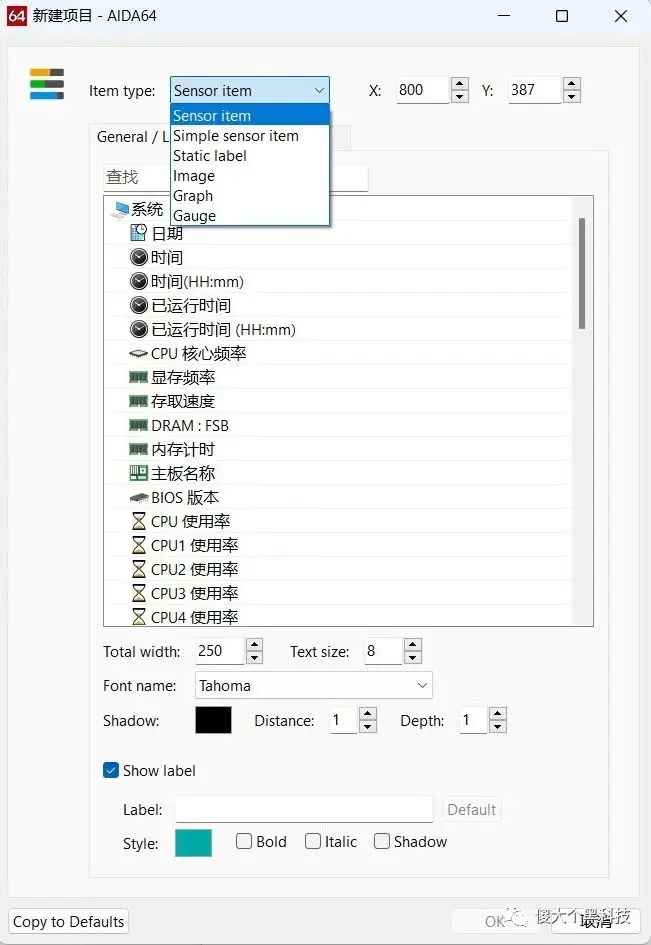Click the hourglass icon beside CPU2 使用率

[139, 570]
